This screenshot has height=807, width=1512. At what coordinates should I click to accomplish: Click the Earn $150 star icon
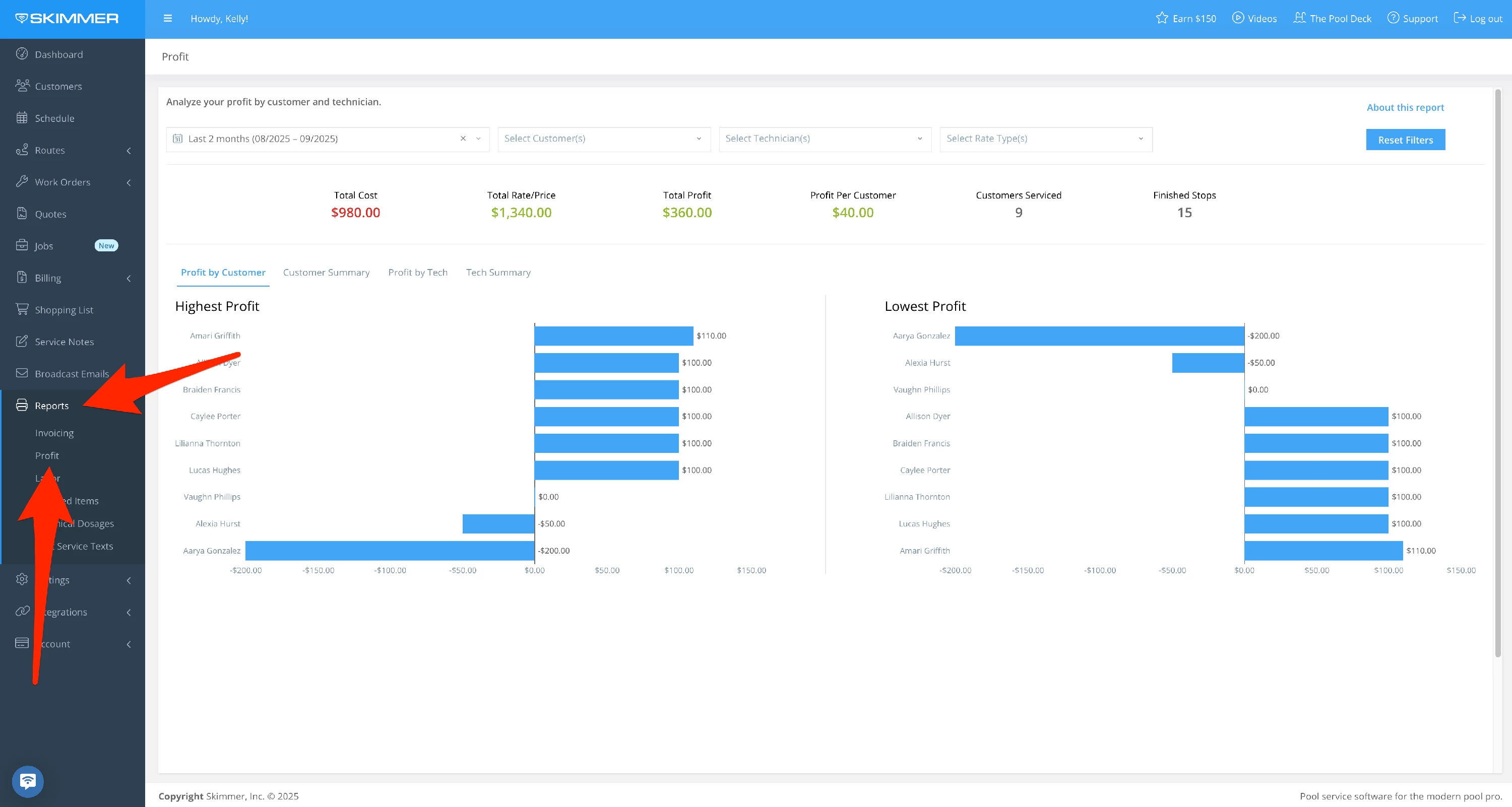1162,18
